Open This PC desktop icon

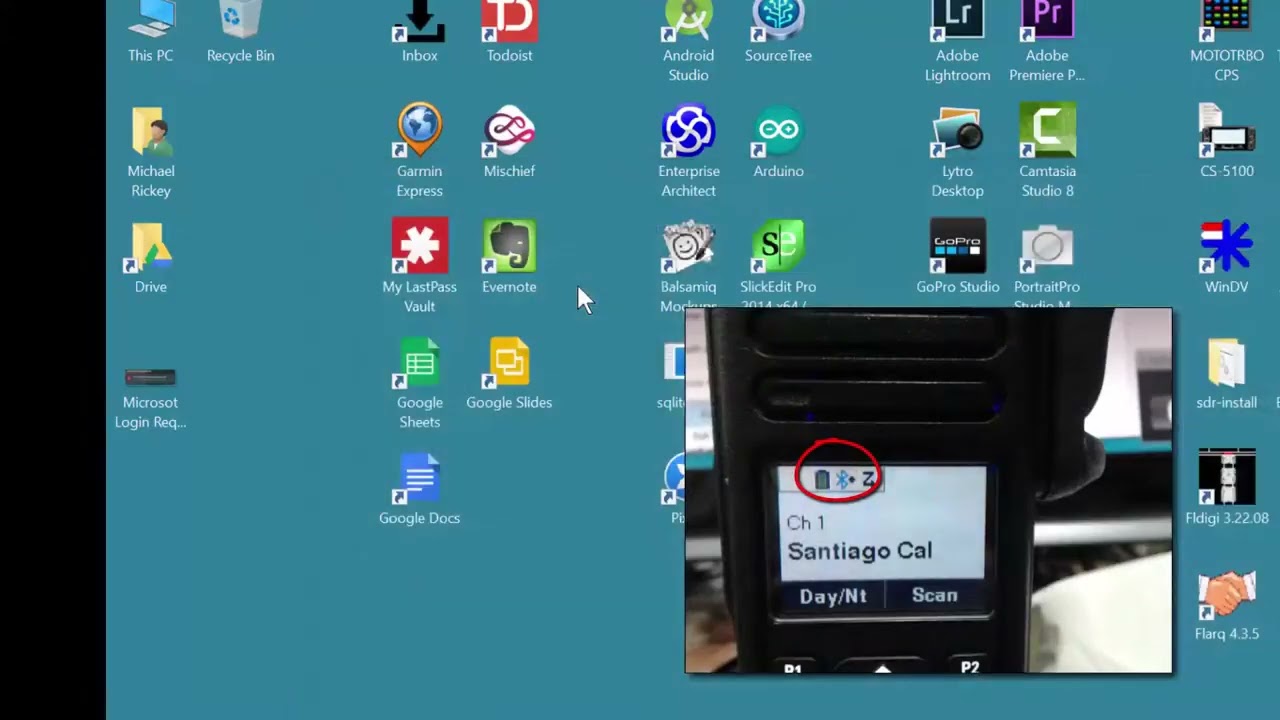151,32
